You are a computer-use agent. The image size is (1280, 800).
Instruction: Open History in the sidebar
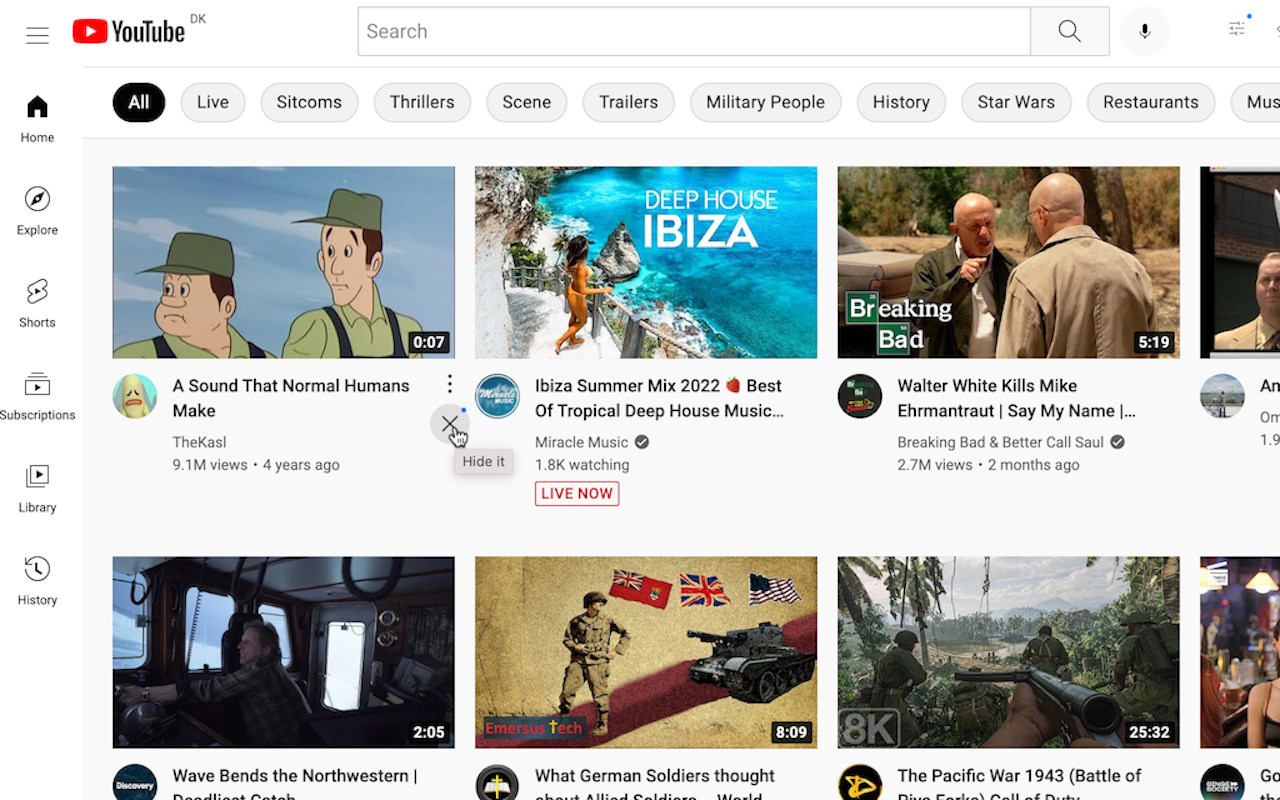tap(37, 581)
